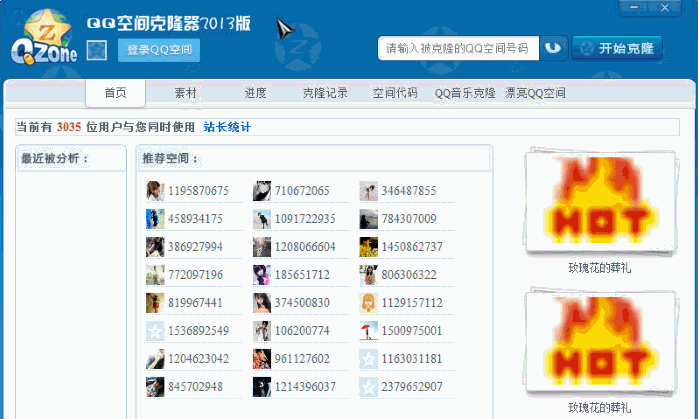This screenshot has height=419, width=698.
Task: Select QQ number 346487855
Action: pyautogui.click(x=409, y=191)
